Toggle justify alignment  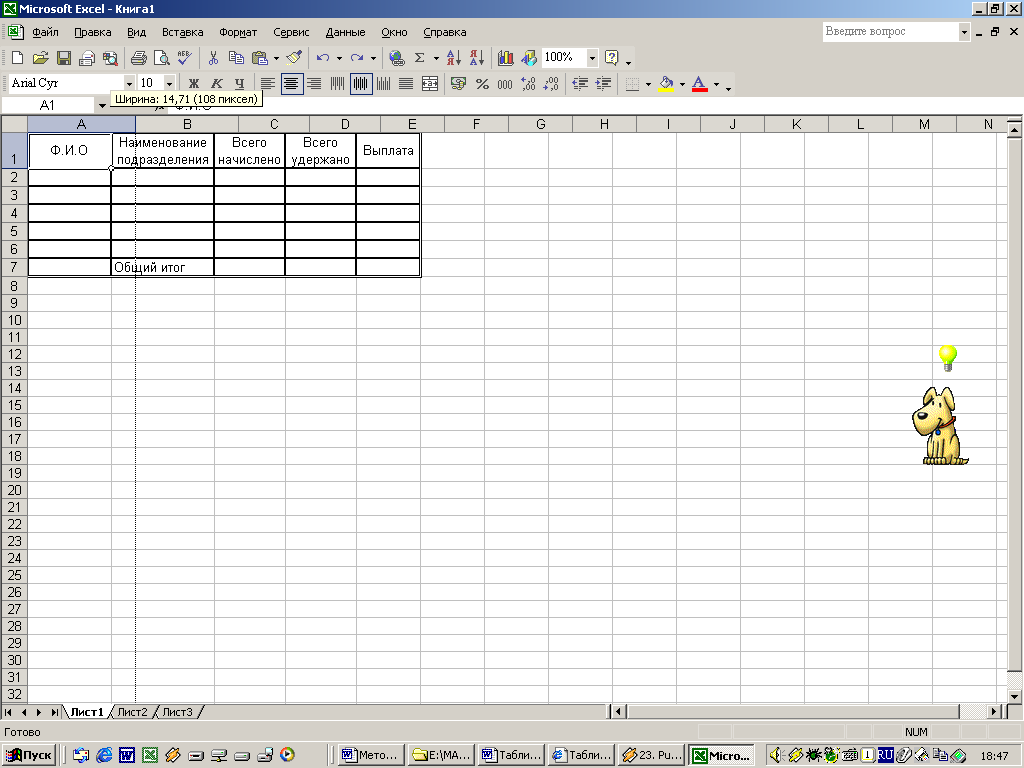[406, 84]
